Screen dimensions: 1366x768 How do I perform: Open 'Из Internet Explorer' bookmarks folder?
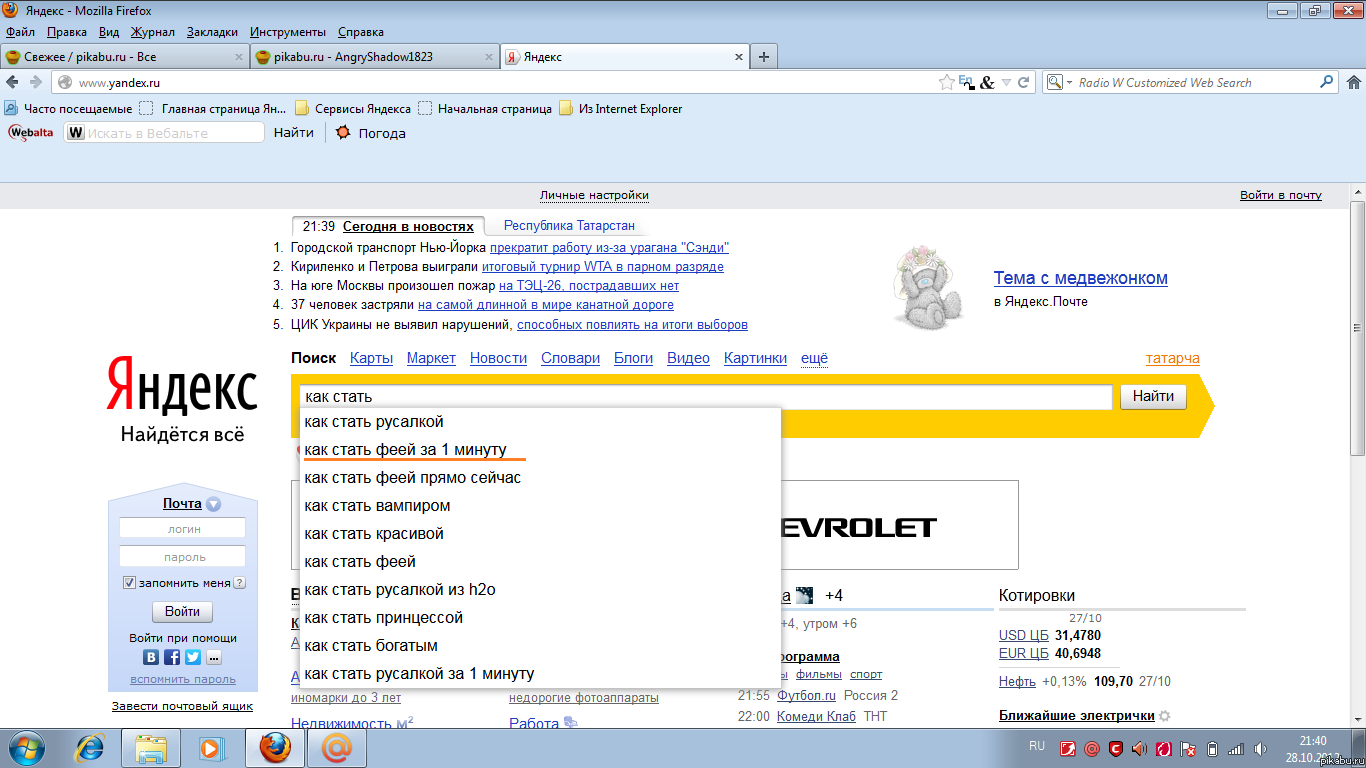[620, 109]
